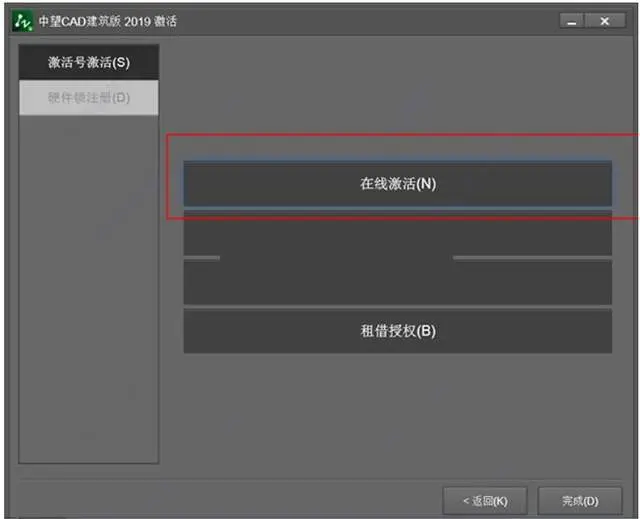This screenshot has height=519, width=640.
Task: Click the ZWCAD app icon in title bar
Action: click(22, 21)
